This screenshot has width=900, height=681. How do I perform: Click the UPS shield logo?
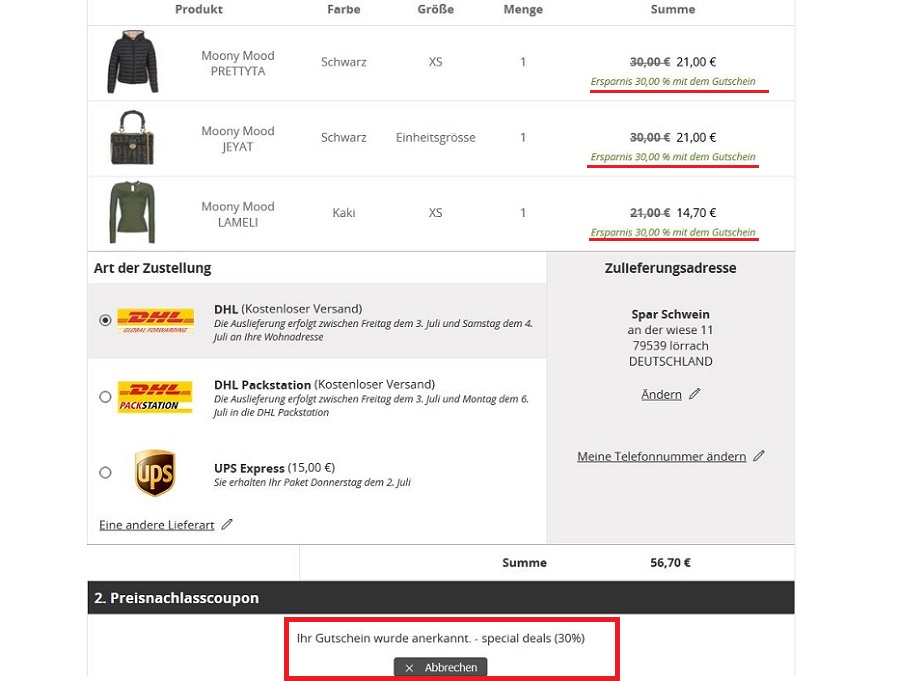click(x=155, y=473)
